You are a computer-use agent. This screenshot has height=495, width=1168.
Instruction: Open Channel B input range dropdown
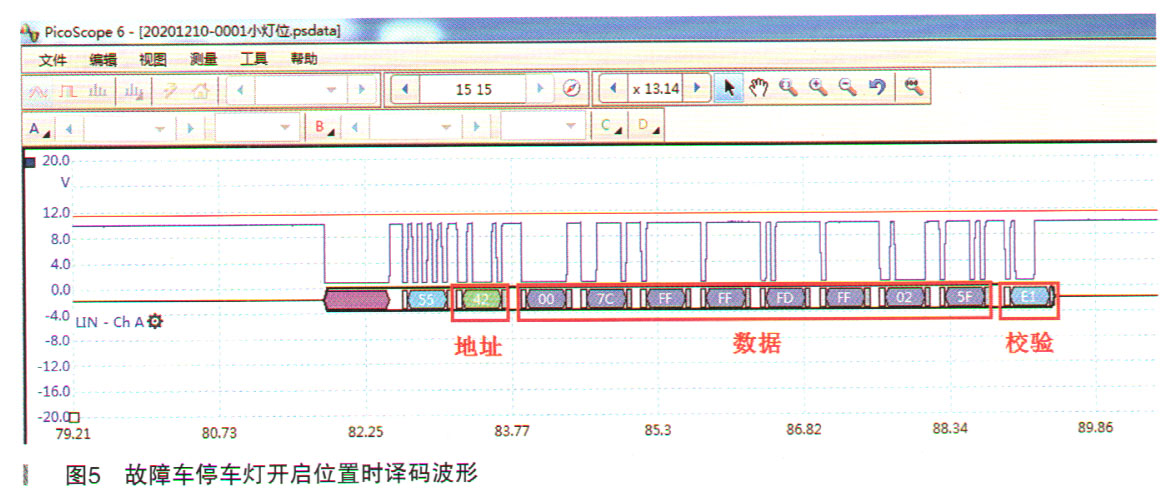point(445,128)
